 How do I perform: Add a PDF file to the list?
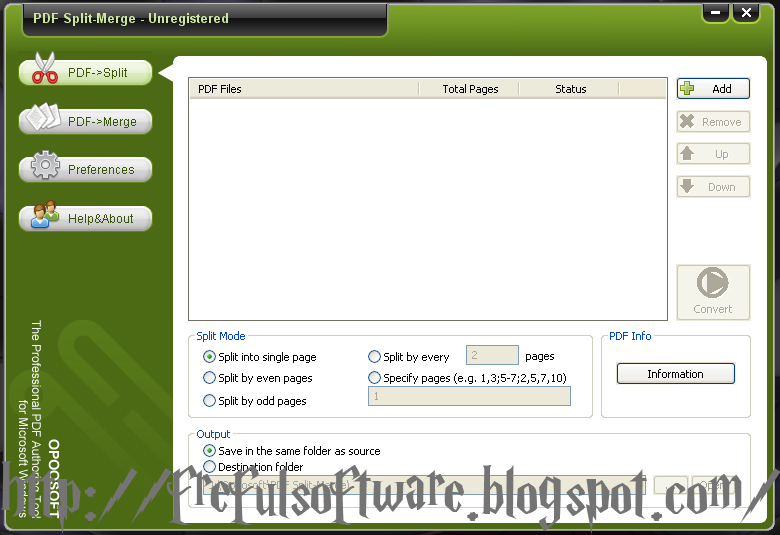tap(713, 89)
